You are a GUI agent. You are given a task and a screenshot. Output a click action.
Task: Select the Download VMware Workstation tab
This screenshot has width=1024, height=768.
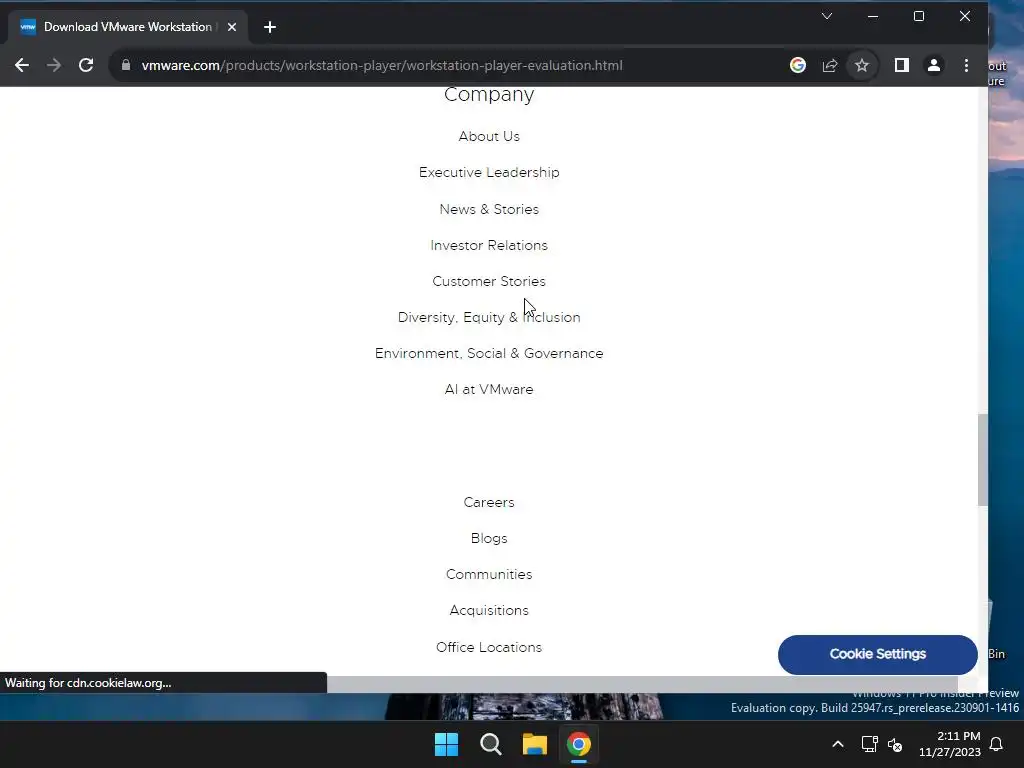coord(127,27)
